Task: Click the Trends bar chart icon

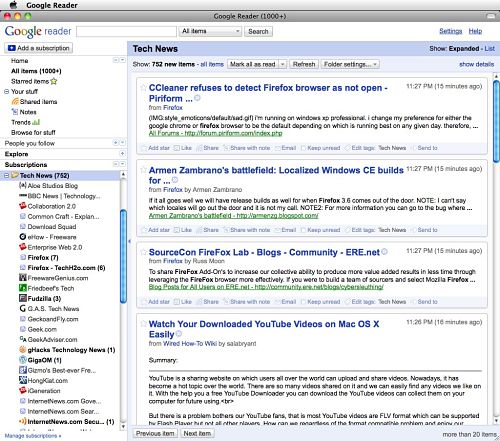Action: 36,122
